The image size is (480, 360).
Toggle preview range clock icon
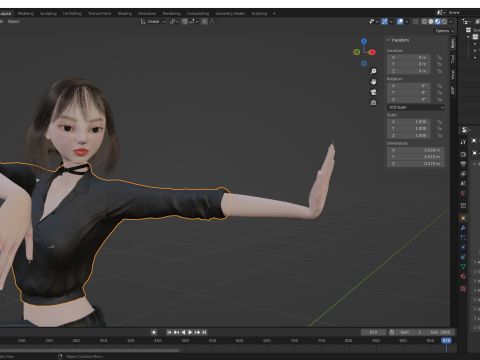coord(392,332)
